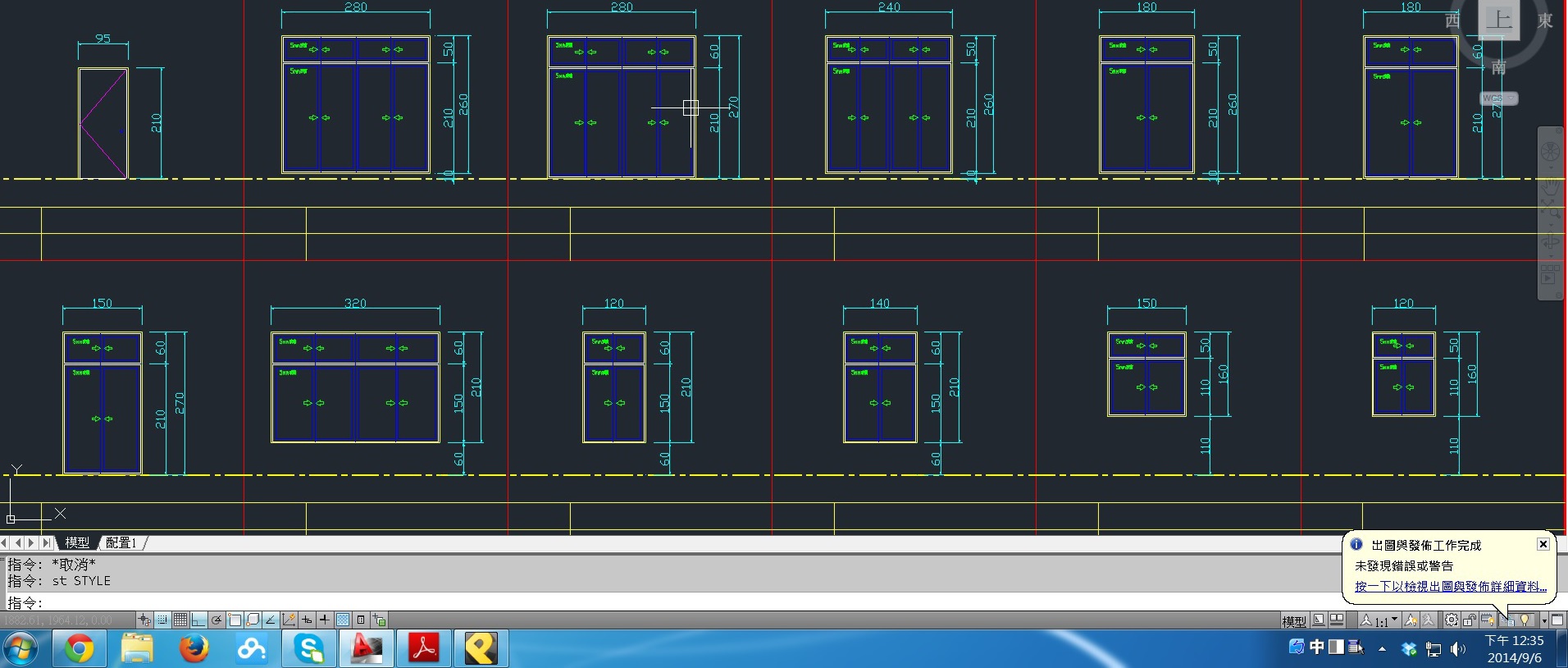This screenshot has height=668, width=1568.
Task: Toggle Grid Display in status bar
Action: point(180,620)
